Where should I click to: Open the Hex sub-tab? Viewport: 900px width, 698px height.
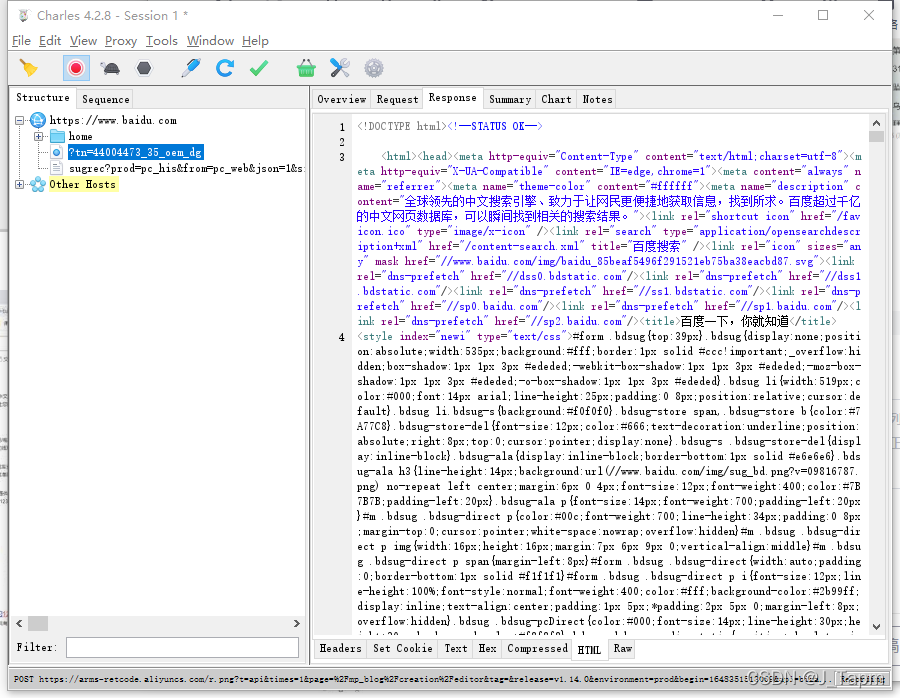[487, 648]
